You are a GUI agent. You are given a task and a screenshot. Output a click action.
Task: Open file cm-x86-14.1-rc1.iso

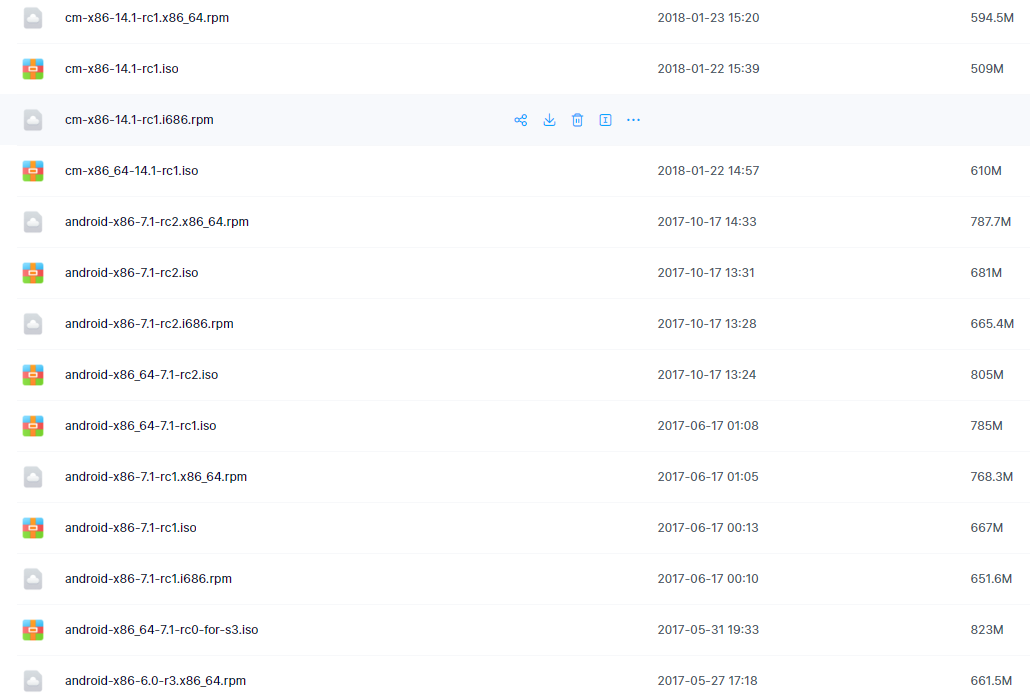122,69
